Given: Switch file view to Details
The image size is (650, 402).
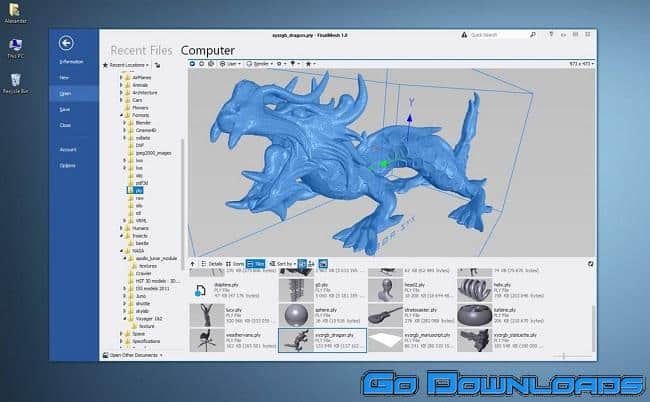Looking at the screenshot, I should coord(212,263).
